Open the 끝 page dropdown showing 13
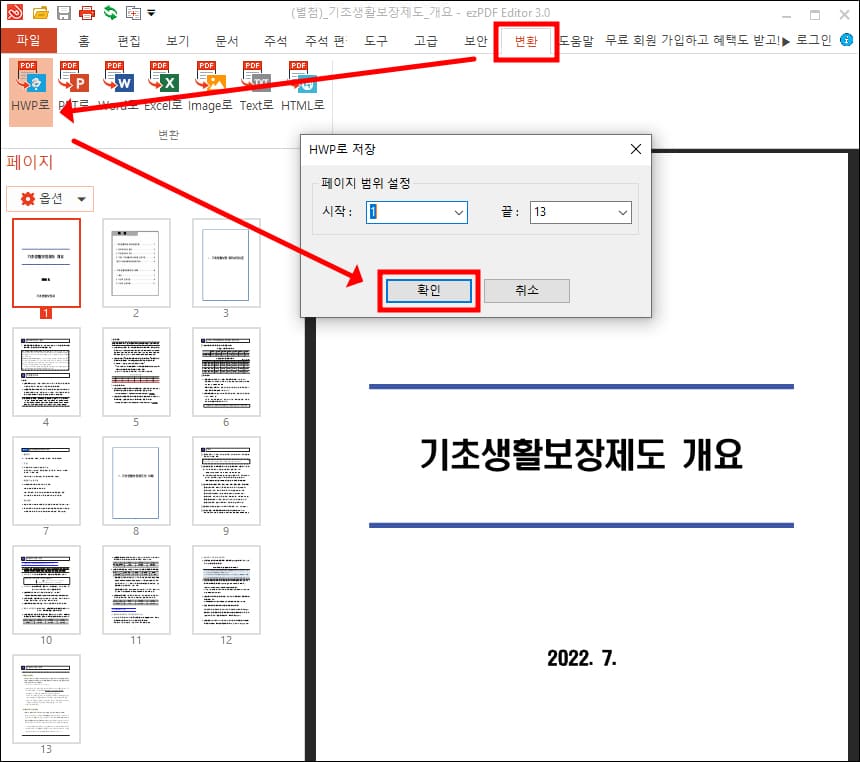This screenshot has width=860, height=762. click(622, 212)
